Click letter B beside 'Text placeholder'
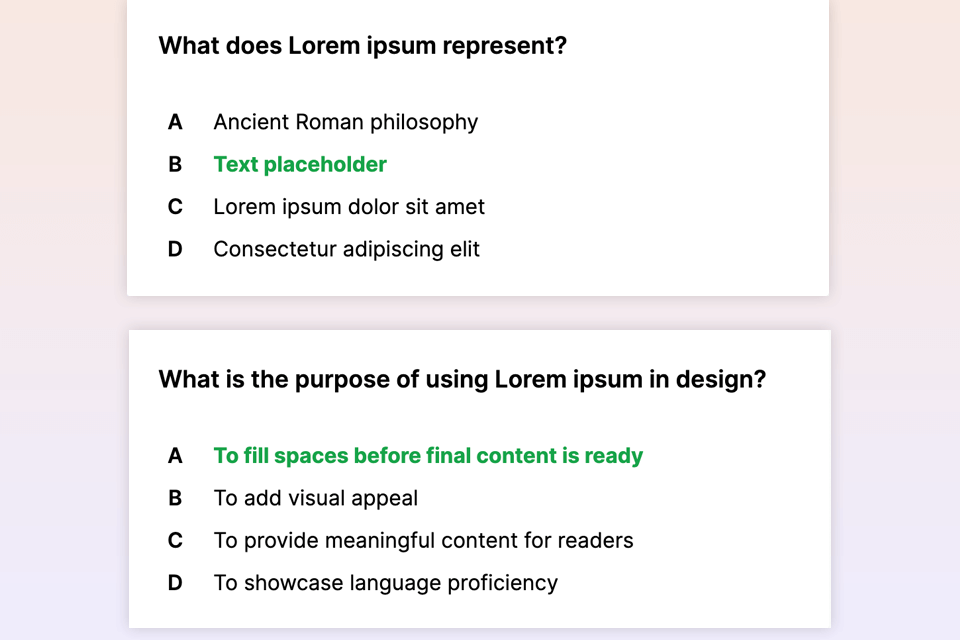960x640 pixels. pos(175,164)
